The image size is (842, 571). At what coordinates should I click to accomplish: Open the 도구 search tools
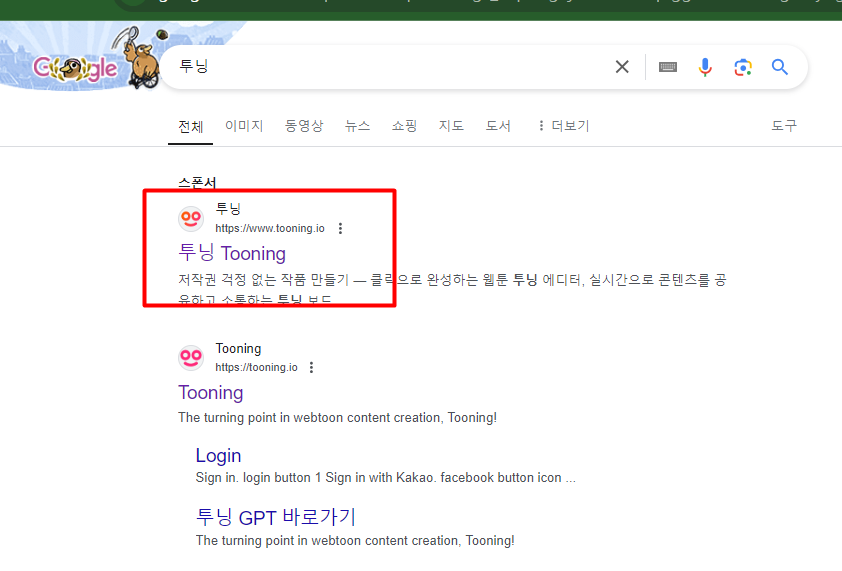[784, 126]
